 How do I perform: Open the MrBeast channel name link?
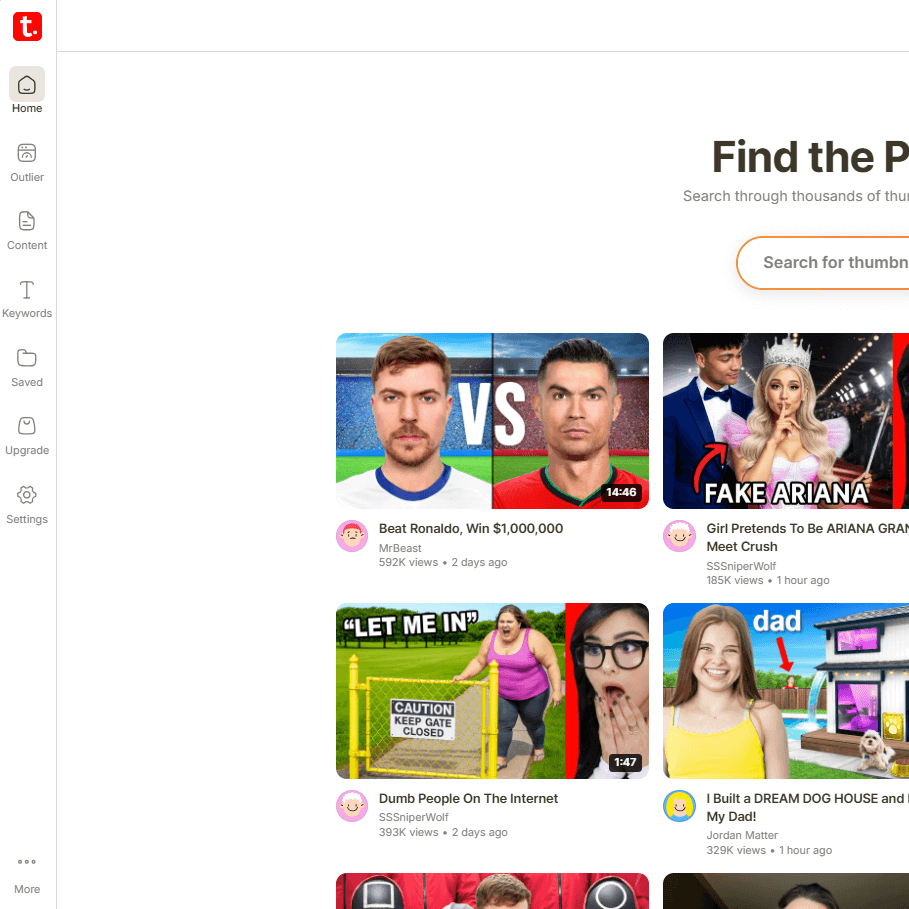tap(400, 548)
